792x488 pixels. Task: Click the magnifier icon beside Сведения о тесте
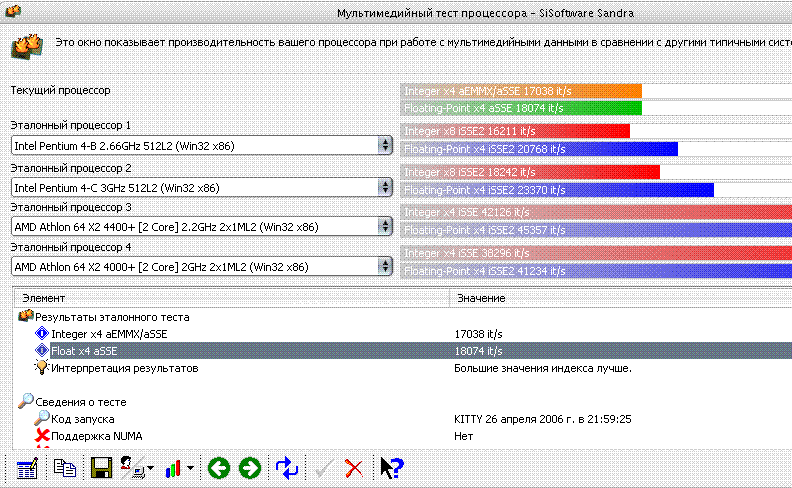point(25,401)
